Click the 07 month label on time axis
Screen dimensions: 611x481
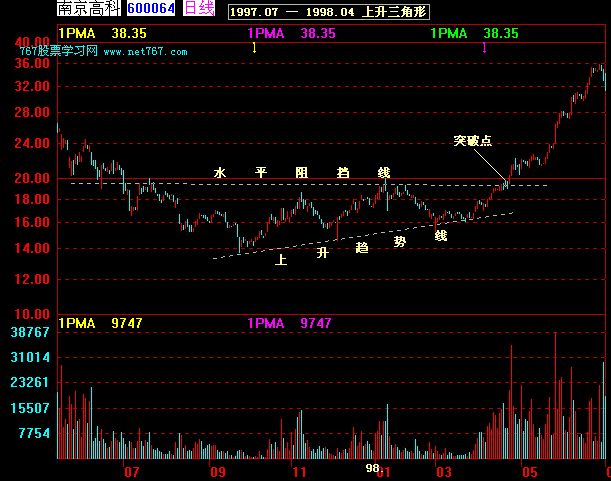(x=131, y=472)
